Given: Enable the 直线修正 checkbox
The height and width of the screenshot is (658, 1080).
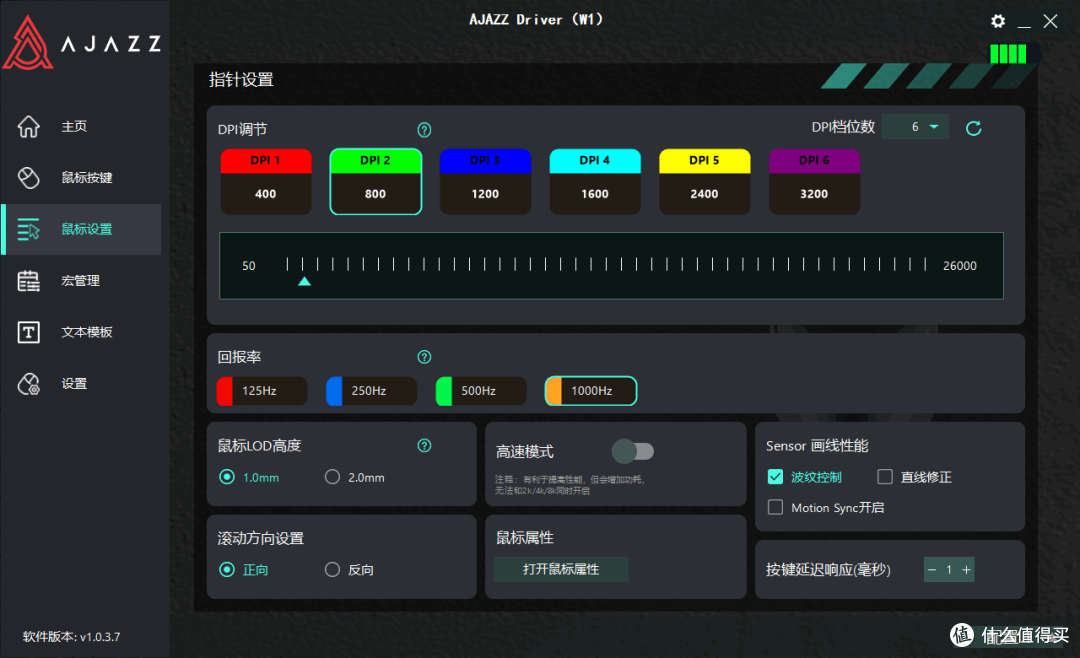Looking at the screenshot, I should coord(885,476).
